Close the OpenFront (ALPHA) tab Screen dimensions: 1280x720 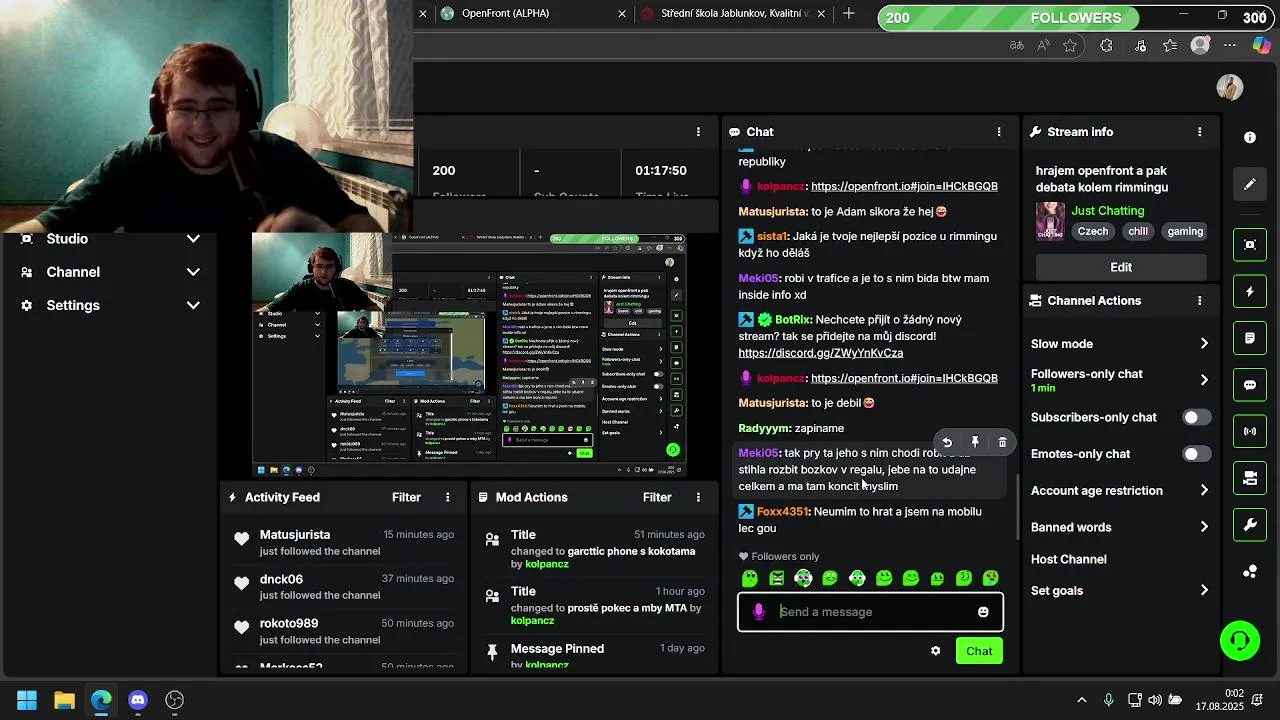click(622, 14)
